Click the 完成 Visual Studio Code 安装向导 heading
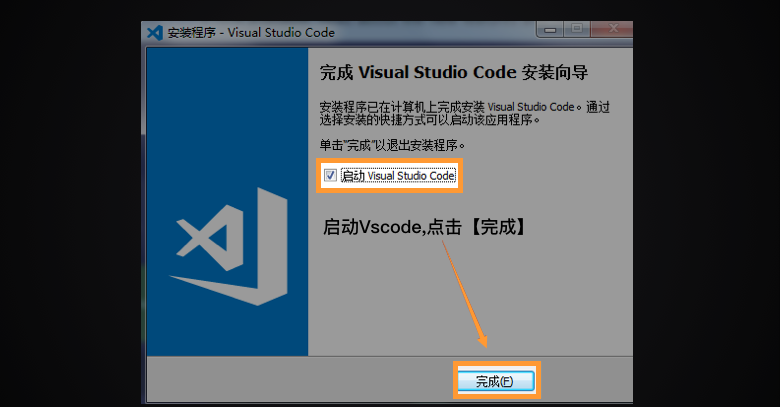 click(x=454, y=72)
